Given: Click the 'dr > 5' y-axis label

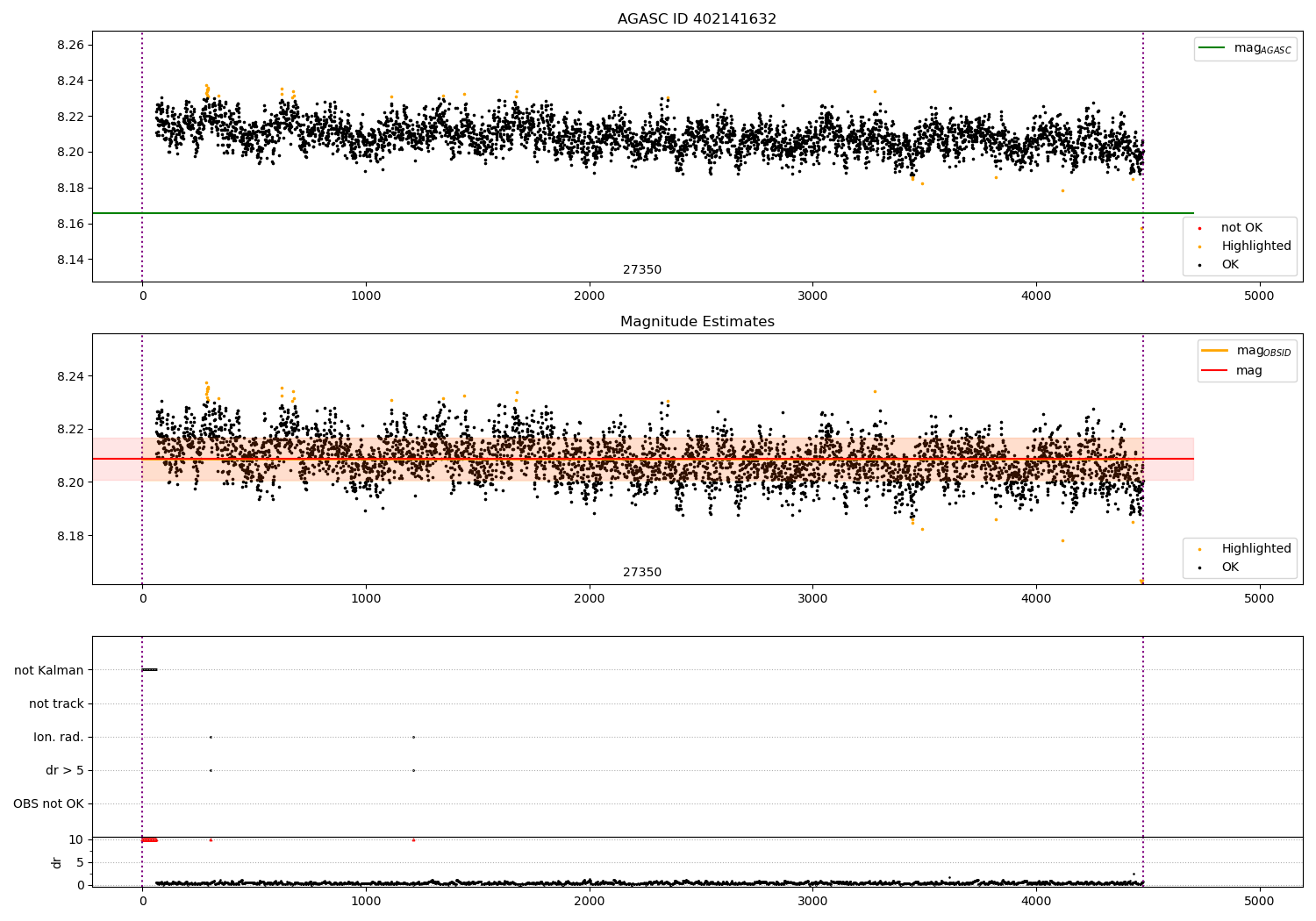Looking at the screenshot, I should pos(65,770).
